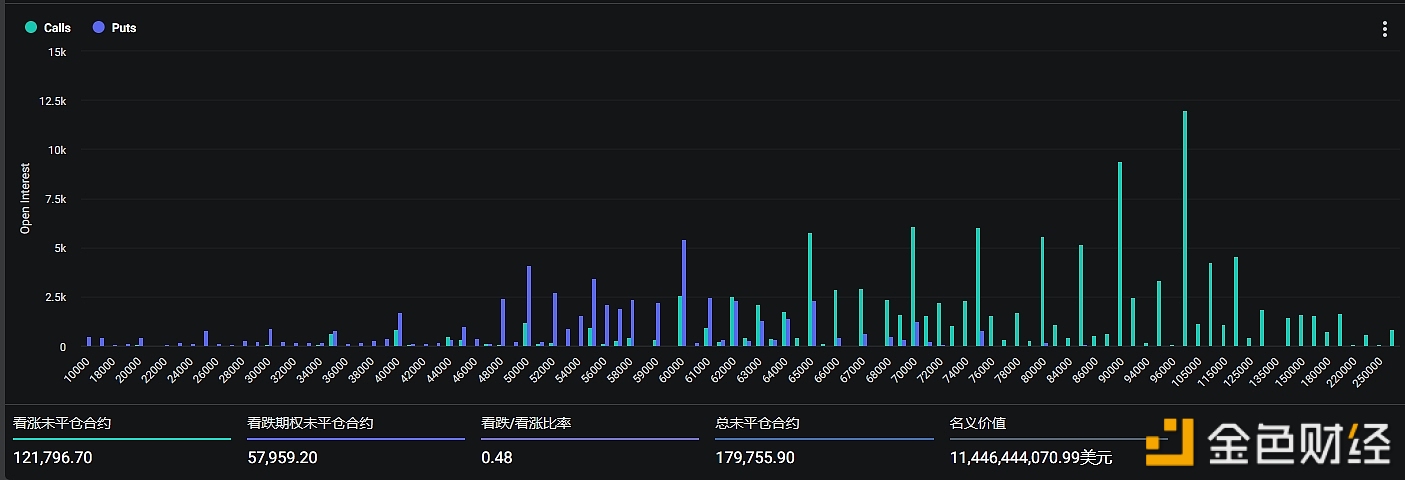Select the tall Puts bar at strike 60000
This screenshot has width=1405, height=480.
click(x=684, y=293)
